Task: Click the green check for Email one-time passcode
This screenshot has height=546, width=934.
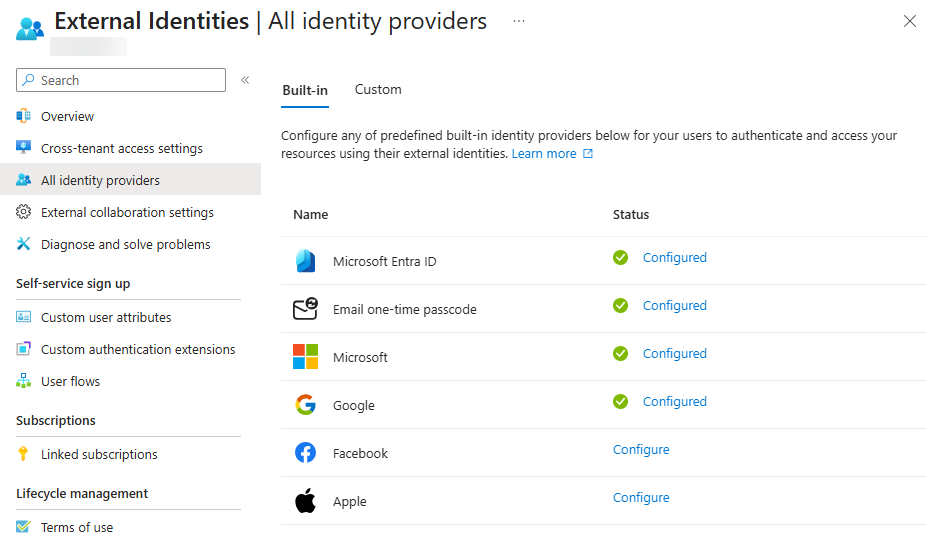Action: tap(620, 305)
